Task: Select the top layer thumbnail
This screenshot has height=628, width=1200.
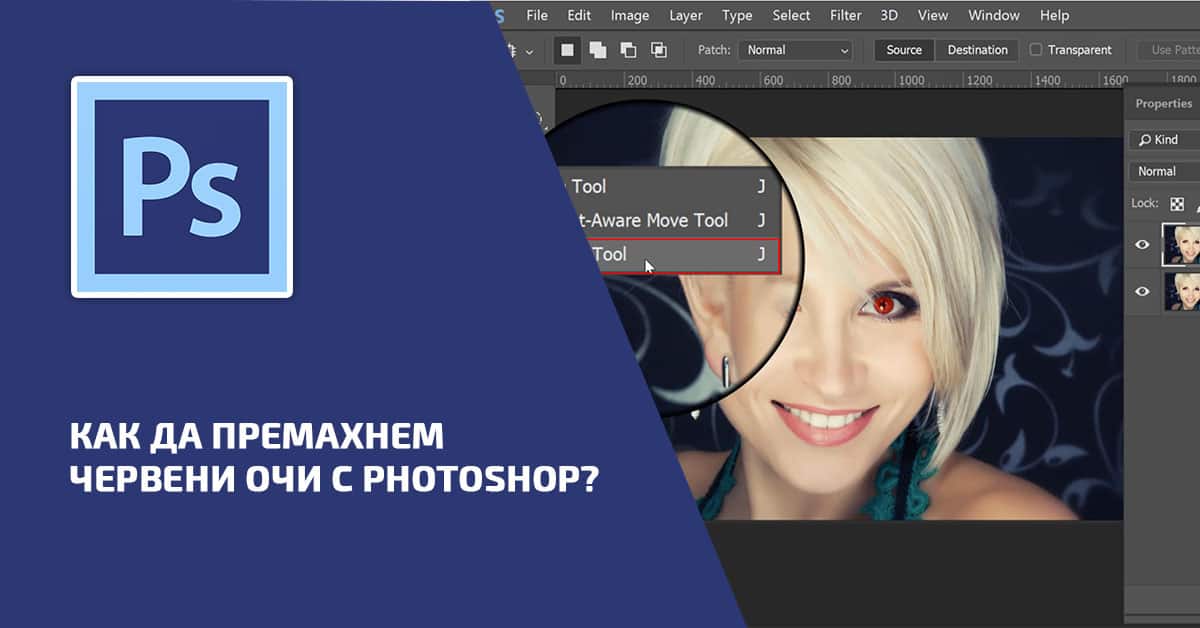Action: pos(1180,244)
